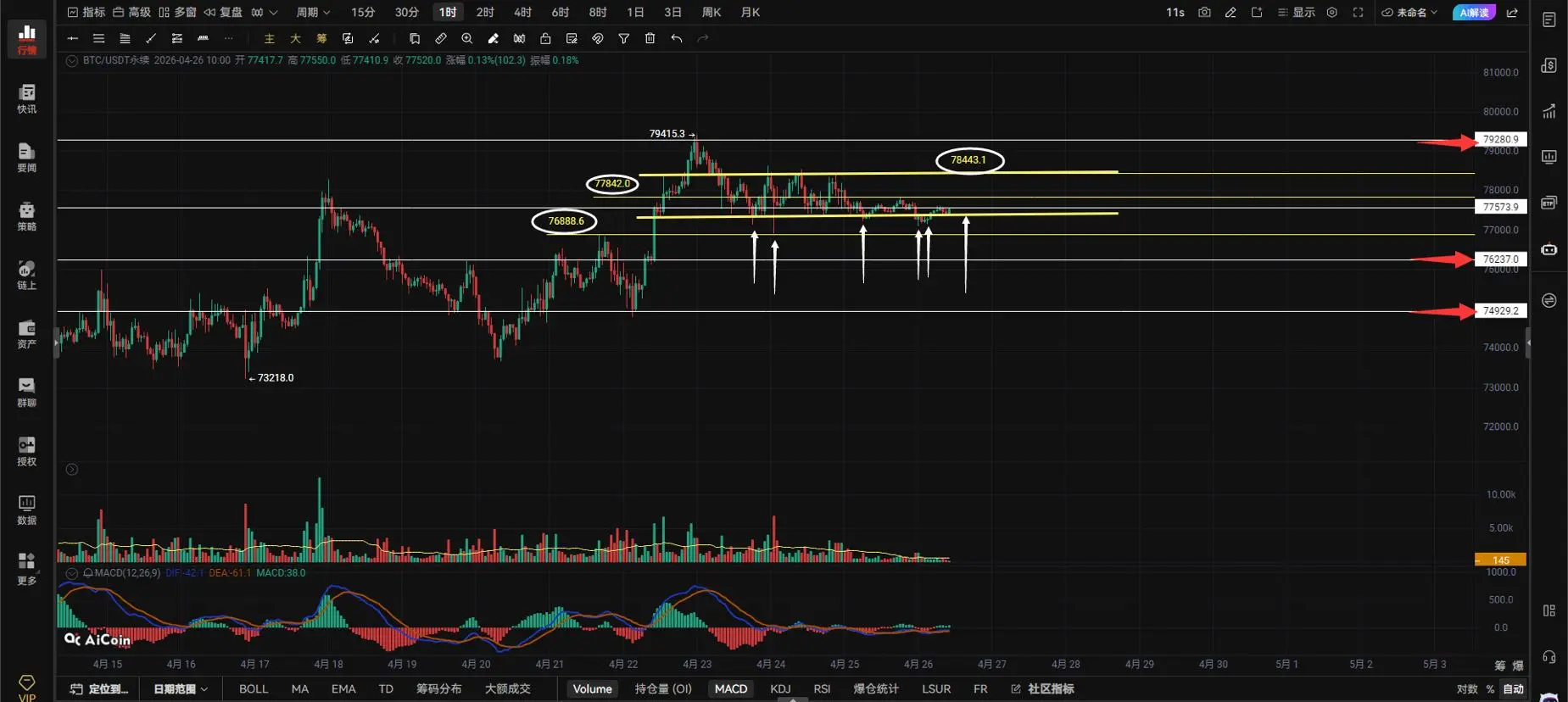Click the 筹 chip distribution toolbar icon
Viewport: 1568px width, 702px height.
tap(321, 38)
